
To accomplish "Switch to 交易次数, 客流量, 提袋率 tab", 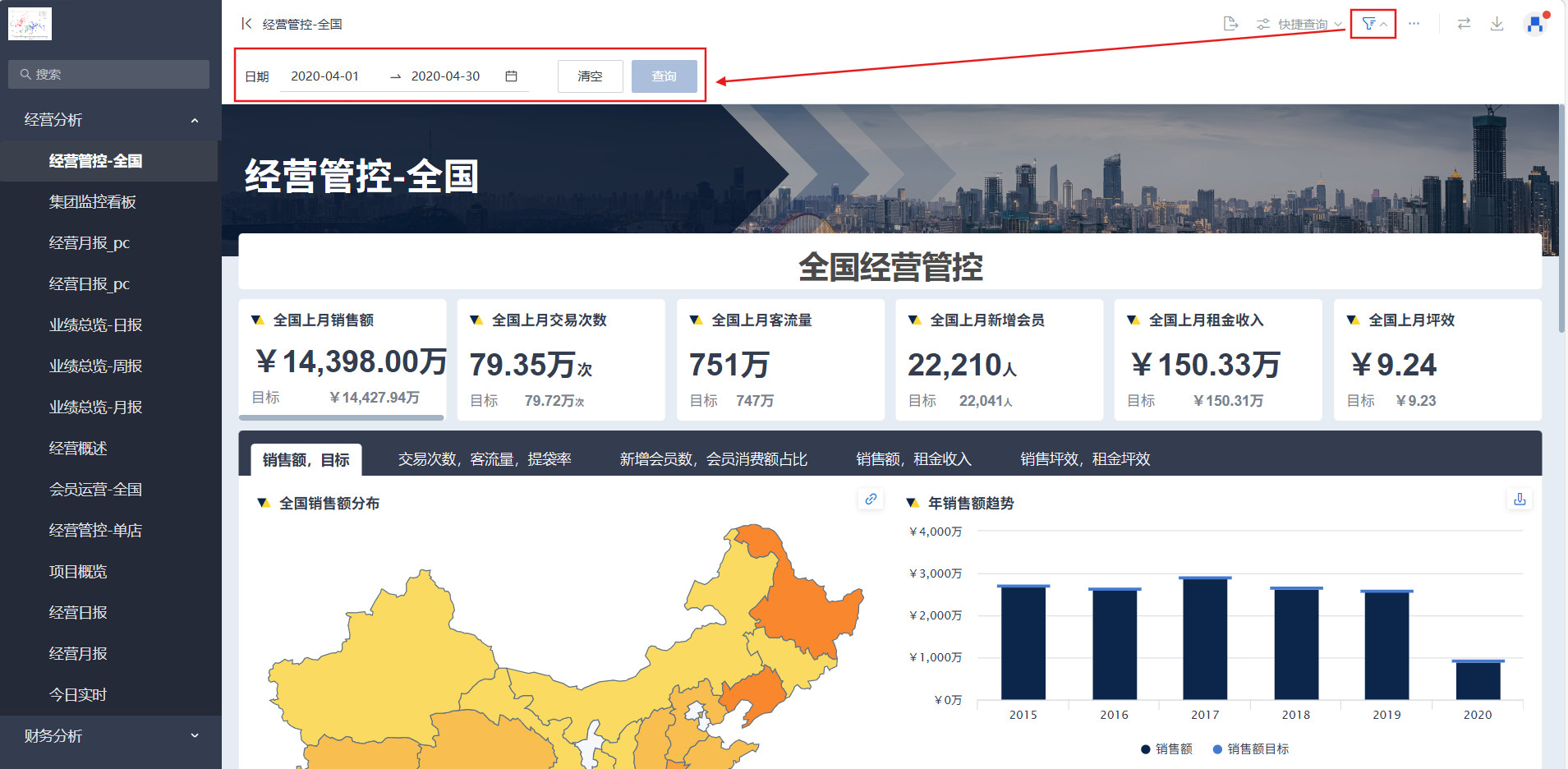I will pyautogui.click(x=484, y=459).
